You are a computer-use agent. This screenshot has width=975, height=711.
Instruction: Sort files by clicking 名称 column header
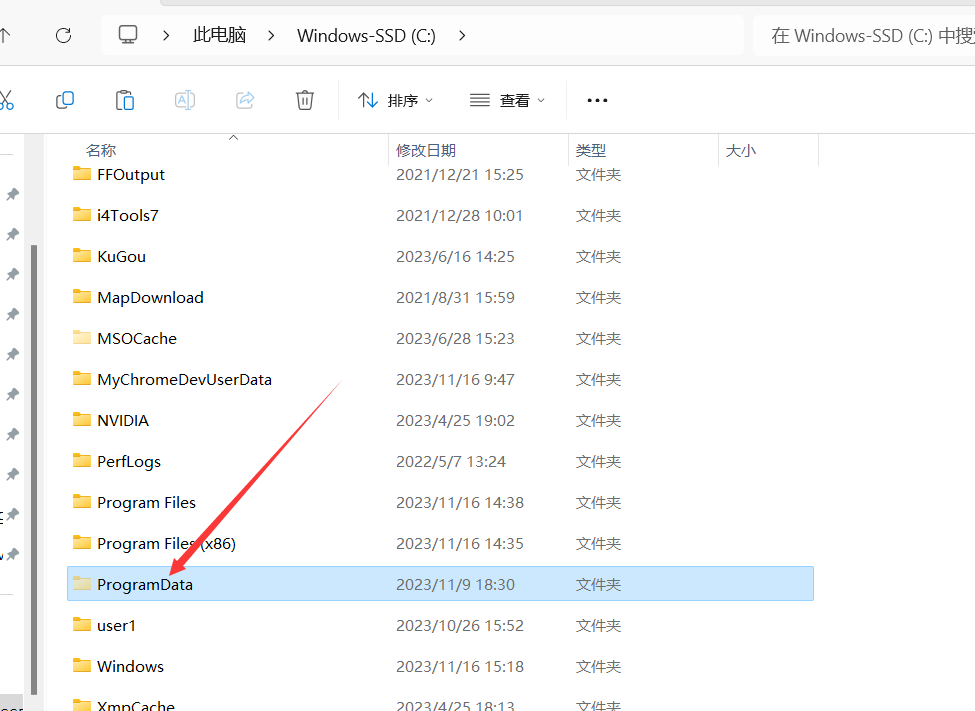pyautogui.click(x=100, y=149)
